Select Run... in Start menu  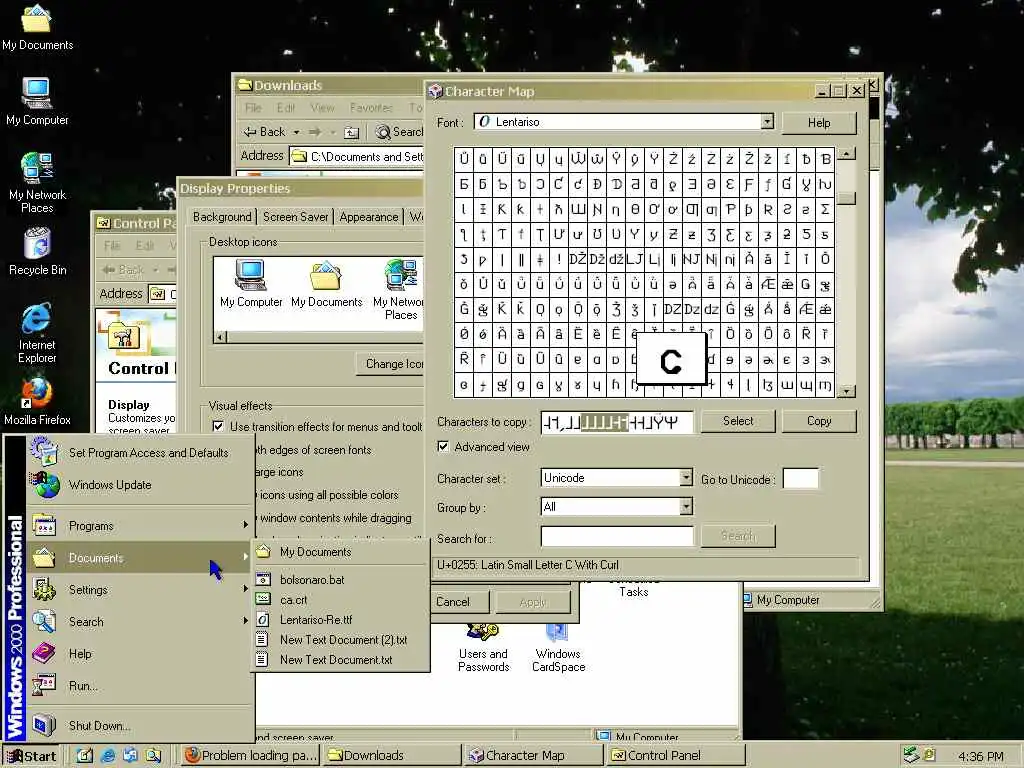(140, 686)
